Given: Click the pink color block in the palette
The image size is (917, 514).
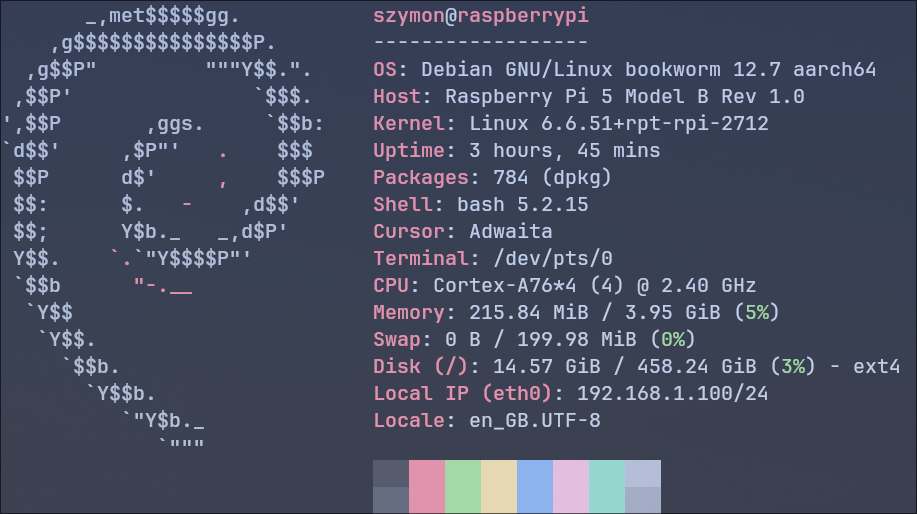Looking at the screenshot, I should coord(427,486).
